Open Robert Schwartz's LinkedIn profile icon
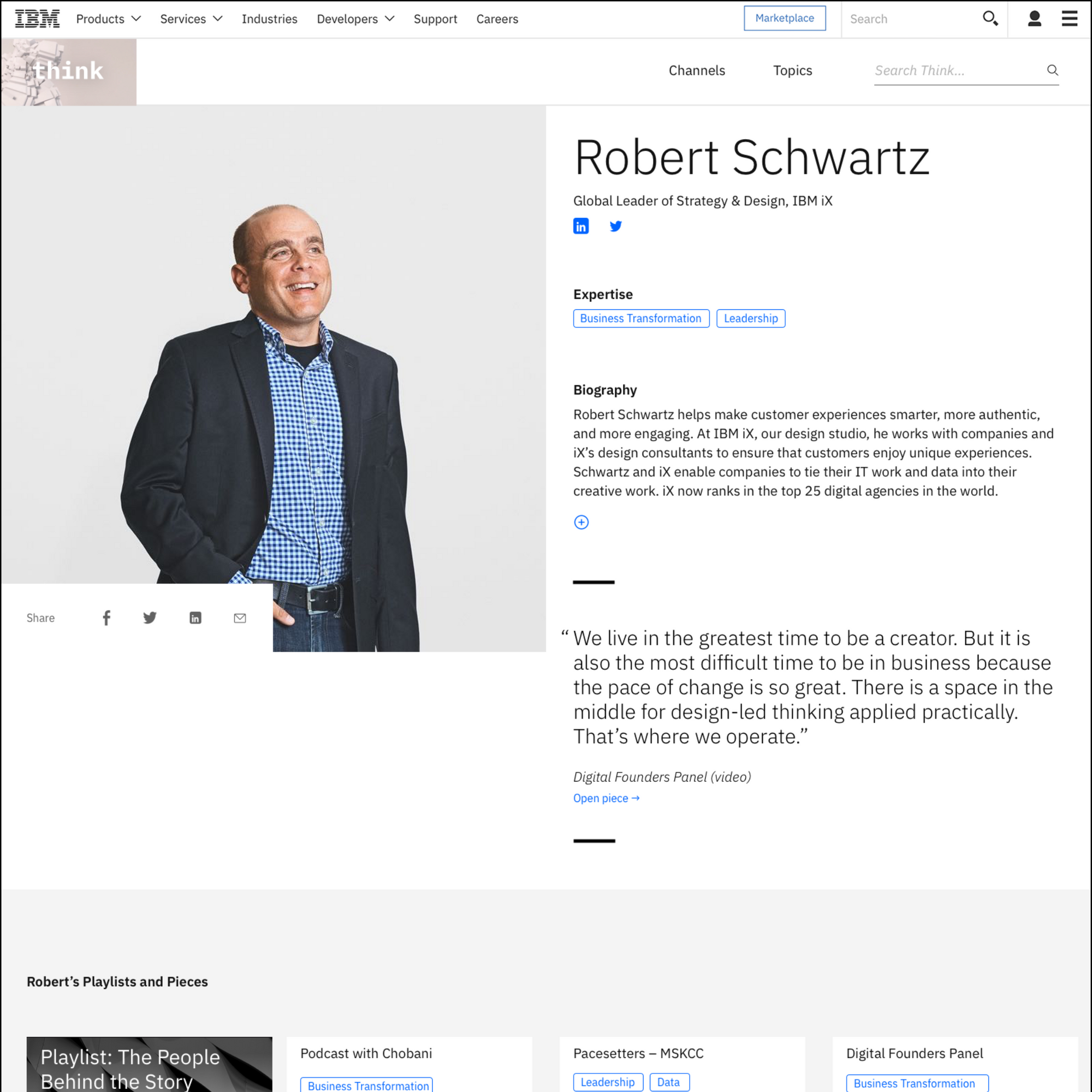The image size is (1092, 1092). pos(581,226)
